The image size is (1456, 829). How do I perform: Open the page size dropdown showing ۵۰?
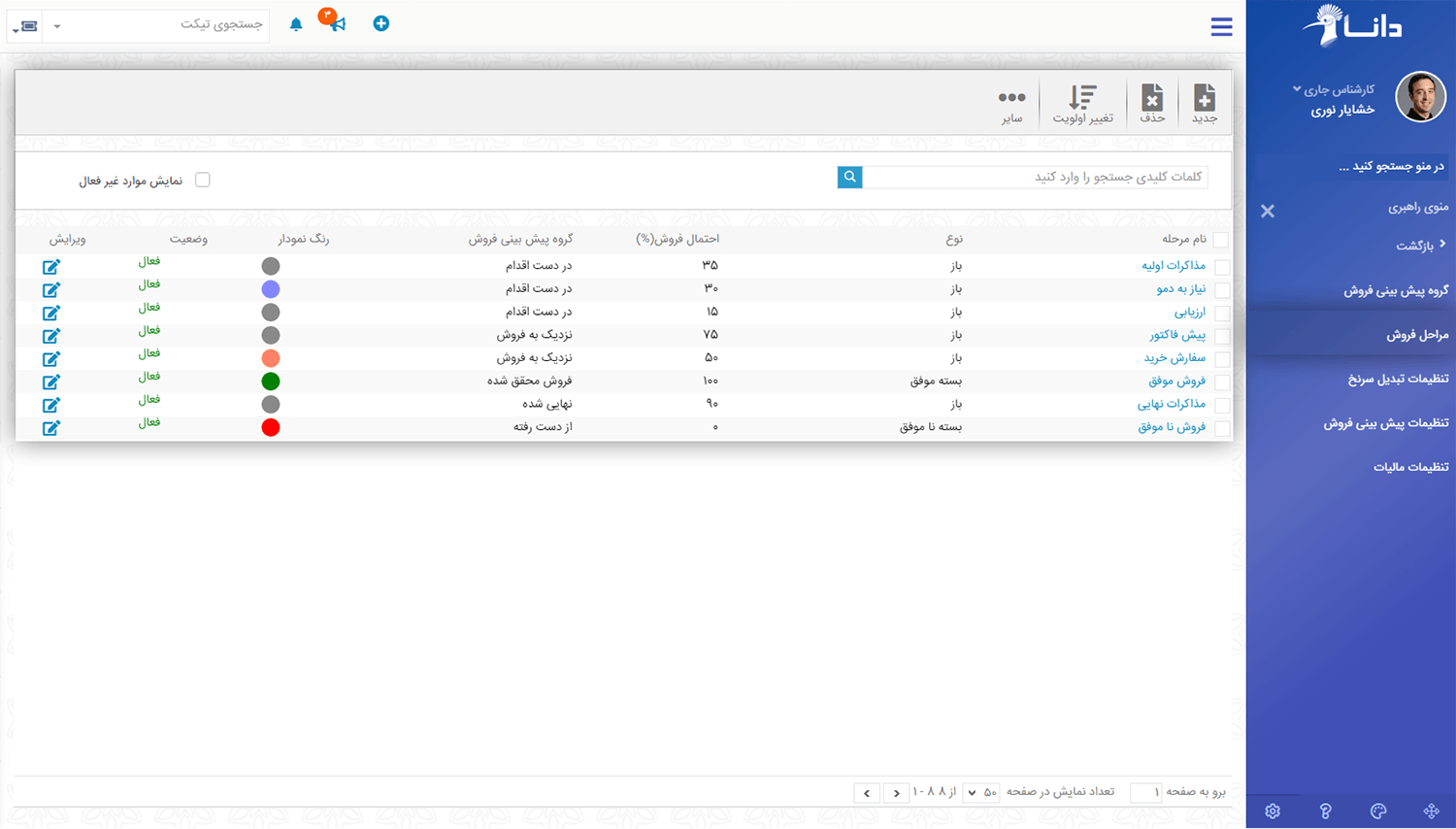(x=980, y=793)
